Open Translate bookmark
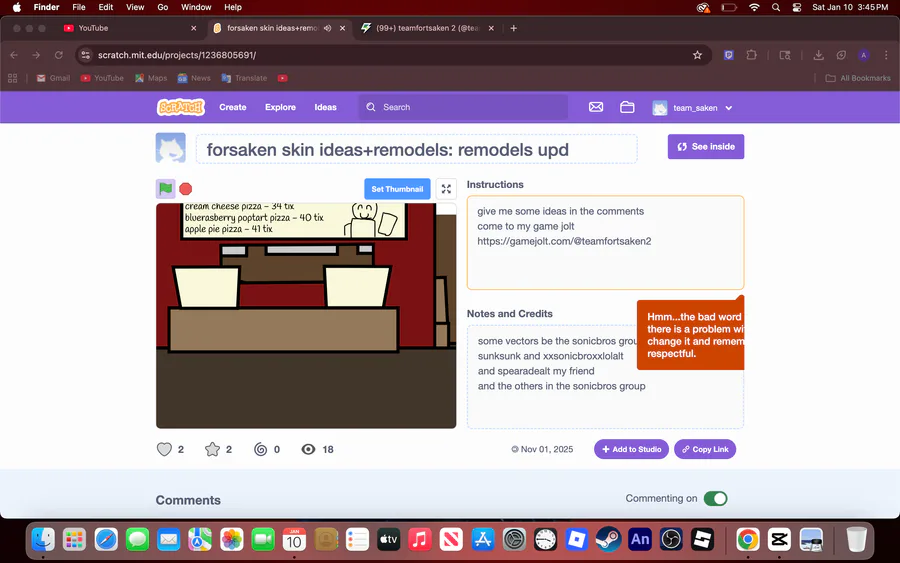The width and height of the screenshot is (900, 563). point(244,78)
